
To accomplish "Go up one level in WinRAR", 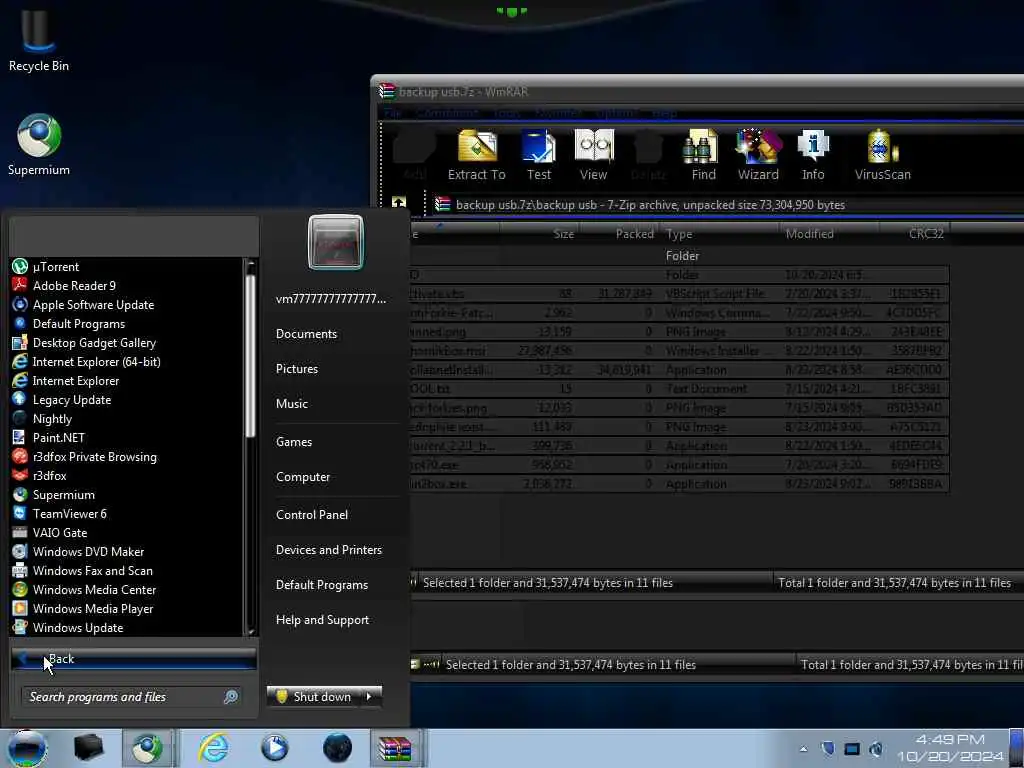I will (398, 203).
